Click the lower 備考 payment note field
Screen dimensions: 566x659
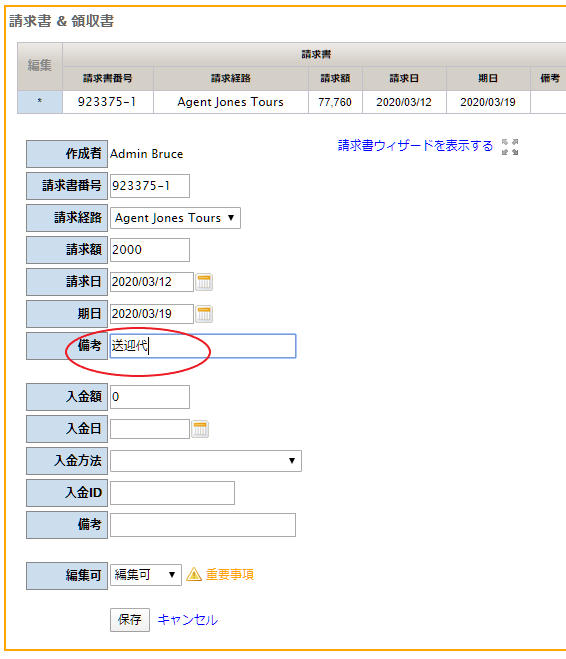[x=203, y=525]
